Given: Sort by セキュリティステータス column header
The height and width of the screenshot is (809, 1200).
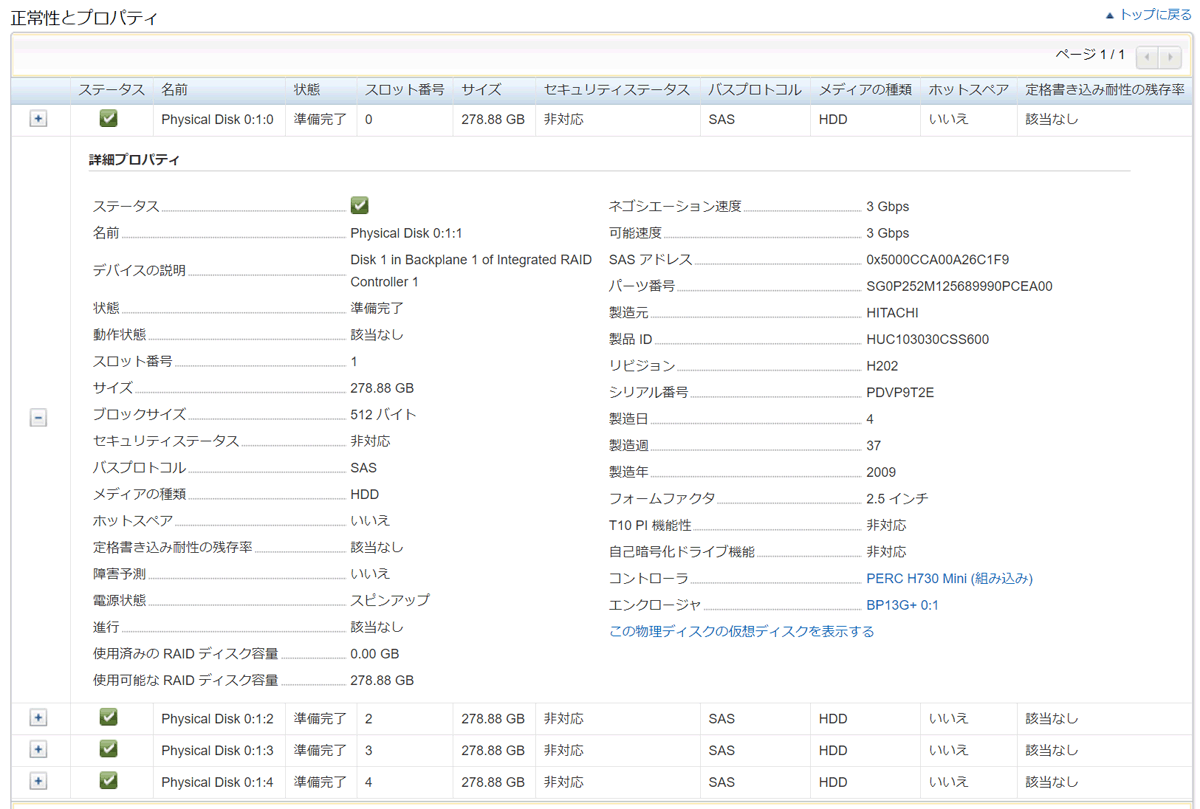Looking at the screenshot, I should (x=617, y=90).
